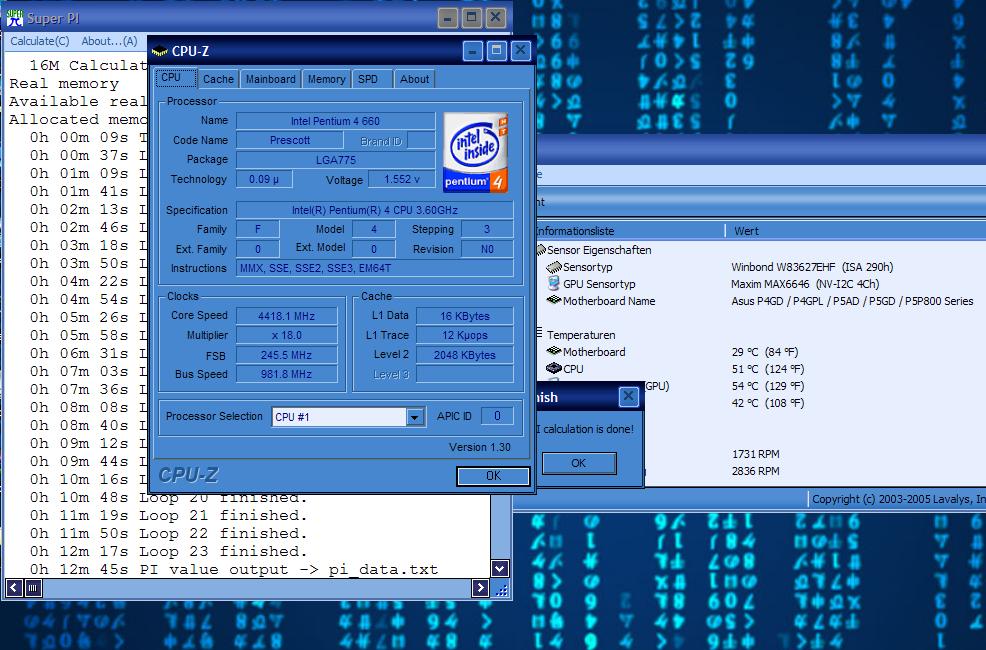The height and width of the screenshot is (650, 986).
Task: Open the Processor Selection dropdown arrow
Action: click(414, 417)
